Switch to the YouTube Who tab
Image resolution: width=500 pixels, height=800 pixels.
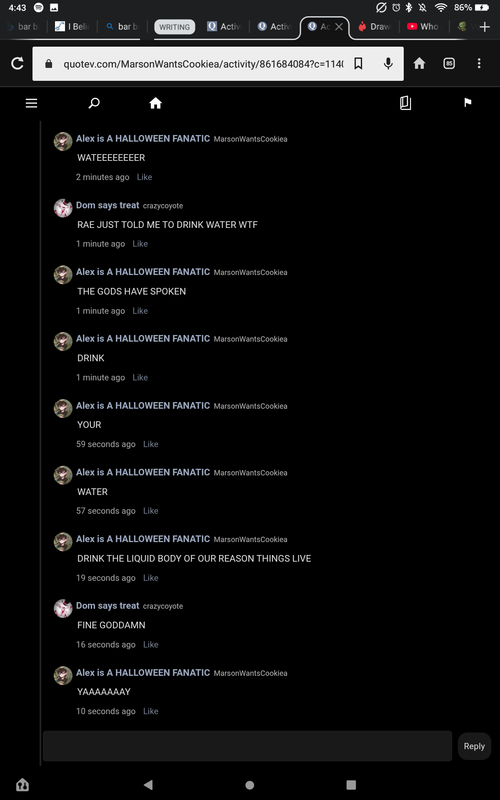coord(423,27)
